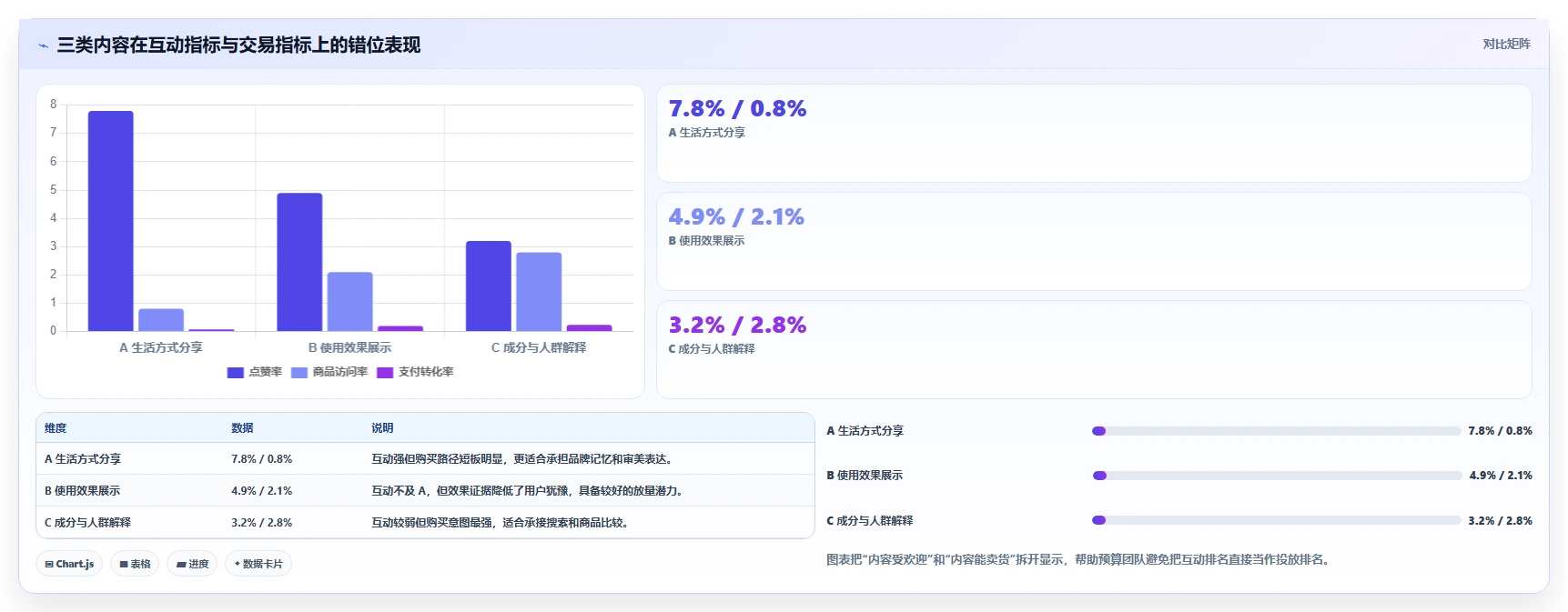Viewport: 1568px width, 612px height.
Task: Select the 点赞率 bar for A 生活方式分享
Action: coord(111,221)
